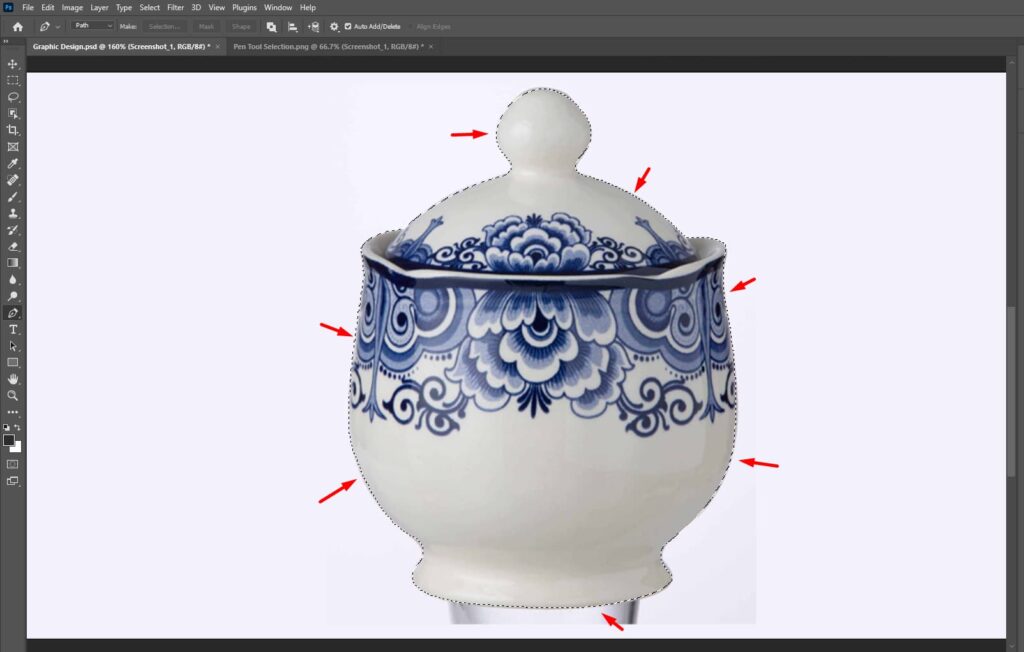
Task: Close the Pen Tool Selection.png tab
Action: coord(431,46)
